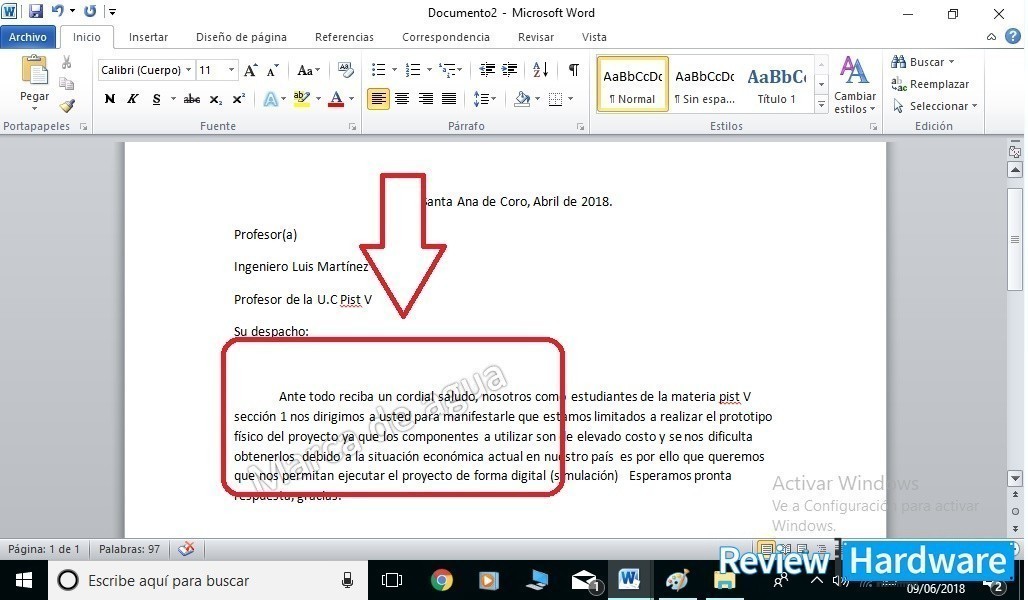
Task: Open Fuente dialog launcher
Action: [352, 127]
